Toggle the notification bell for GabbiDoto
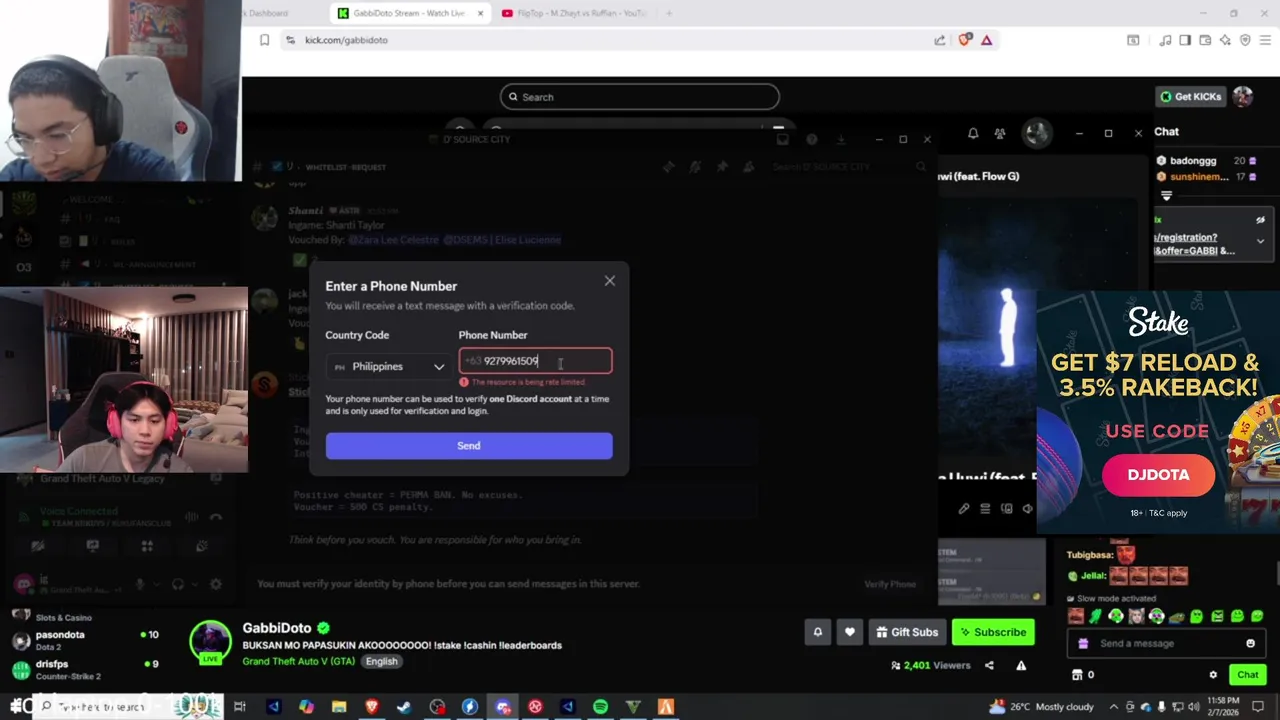Image resolution: width=1280 pixels, height=720 pixels. [817, 632]
